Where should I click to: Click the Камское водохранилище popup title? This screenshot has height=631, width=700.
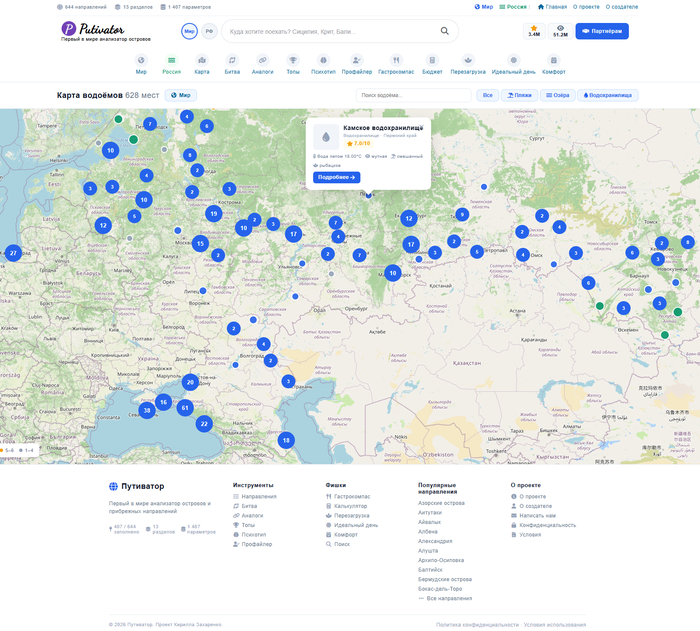(383, 128)
